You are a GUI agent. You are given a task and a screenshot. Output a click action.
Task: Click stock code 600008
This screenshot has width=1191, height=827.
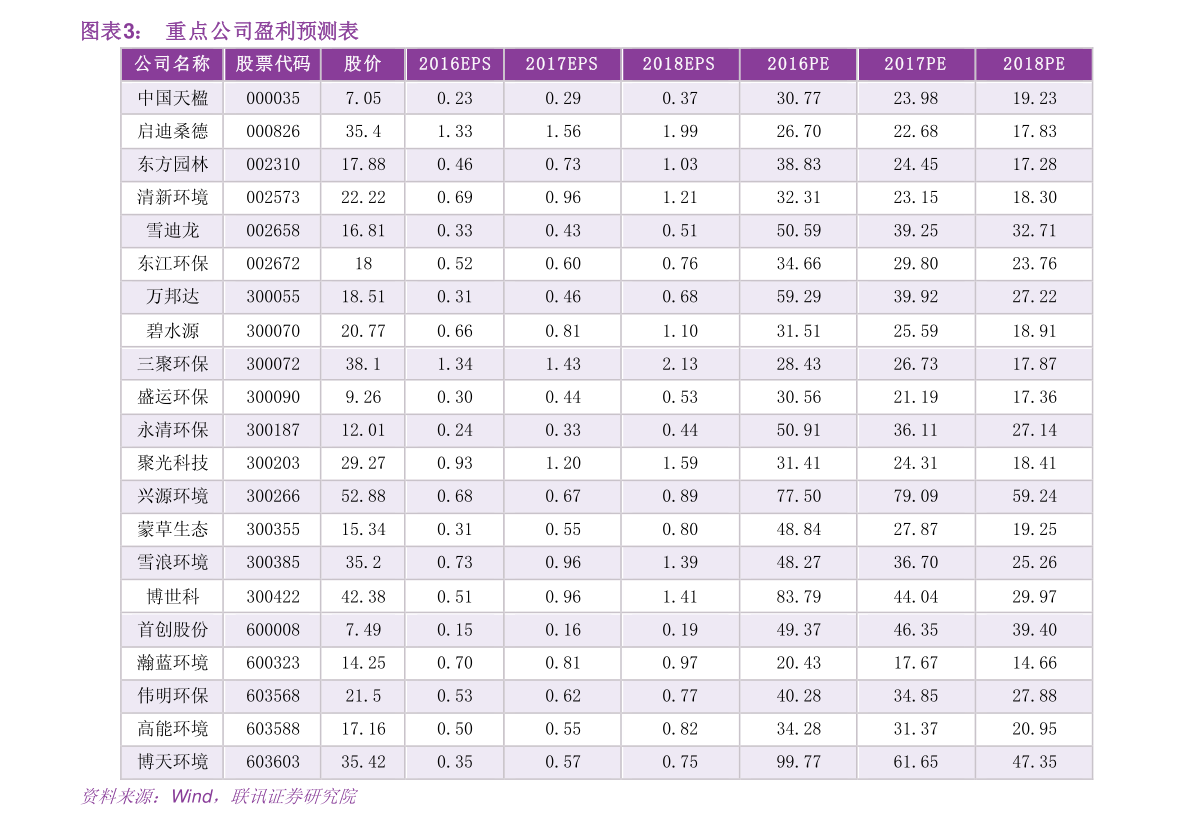(x=273, y=630)
